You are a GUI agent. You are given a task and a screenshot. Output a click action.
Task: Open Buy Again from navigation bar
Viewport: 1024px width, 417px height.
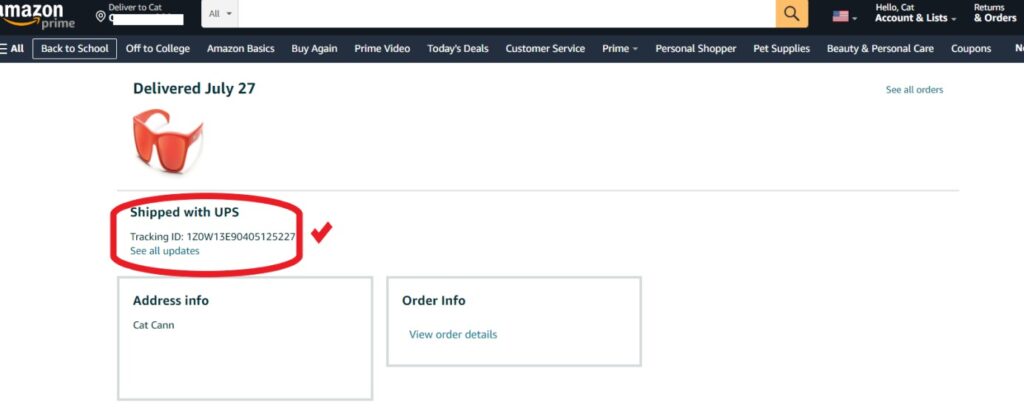[x=314, y=48]
